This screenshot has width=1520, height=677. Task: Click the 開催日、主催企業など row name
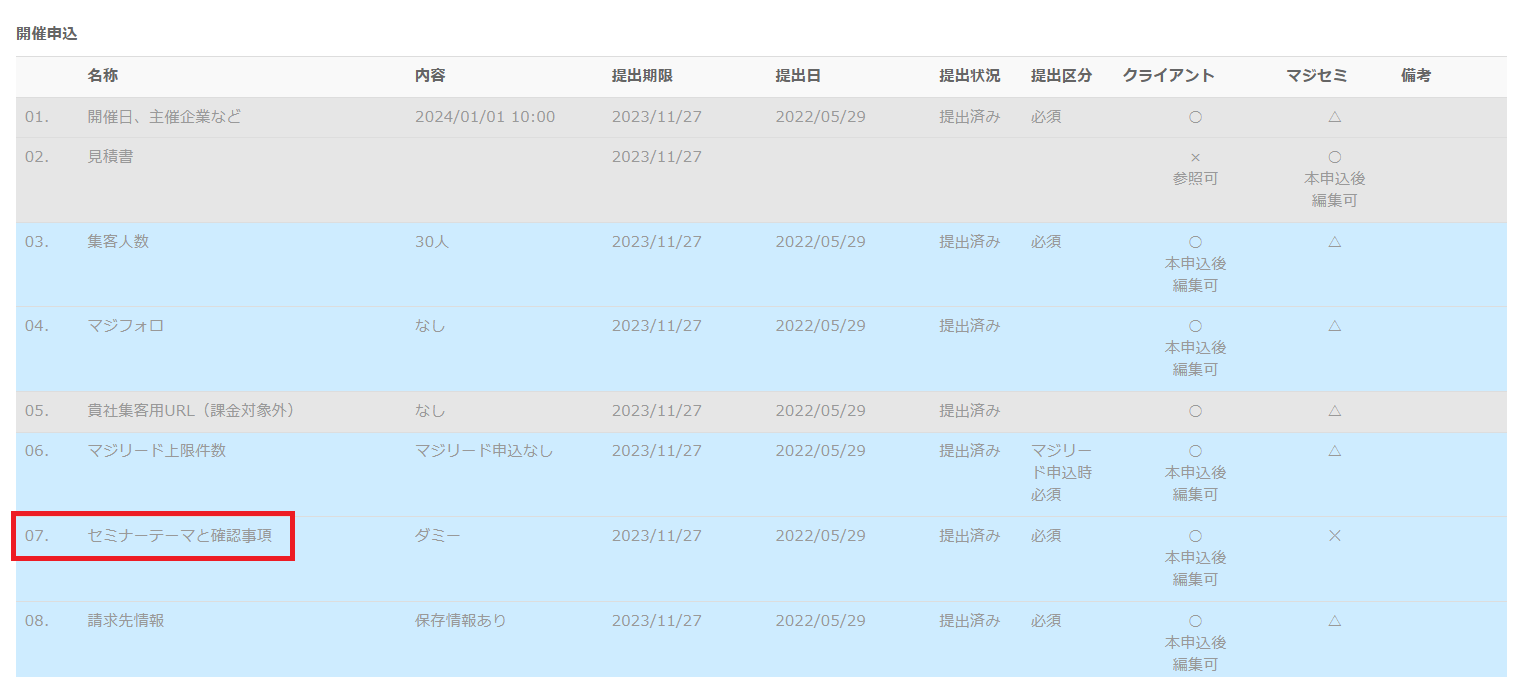tap(164, 117)
